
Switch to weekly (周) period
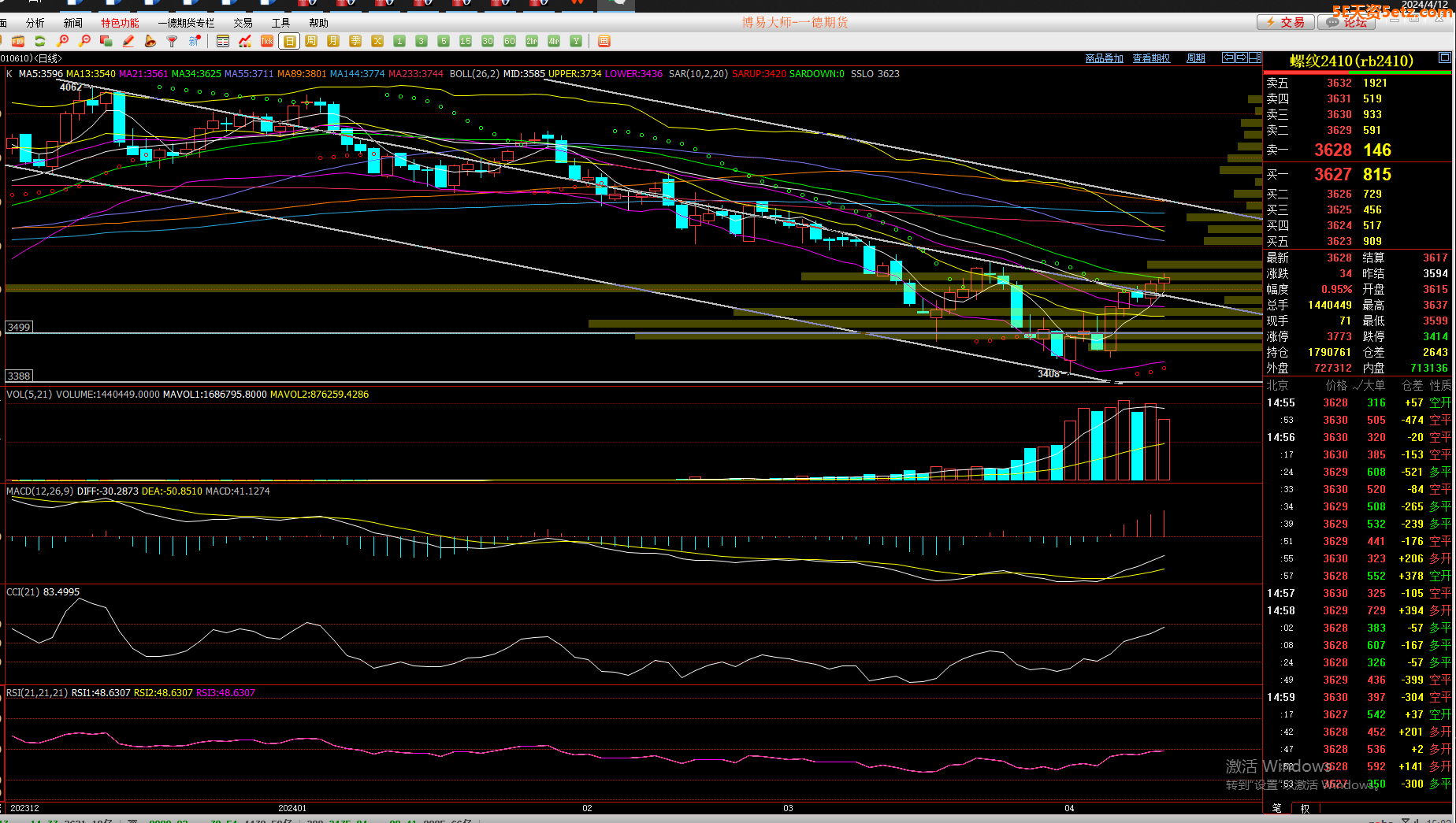(311, 41)
